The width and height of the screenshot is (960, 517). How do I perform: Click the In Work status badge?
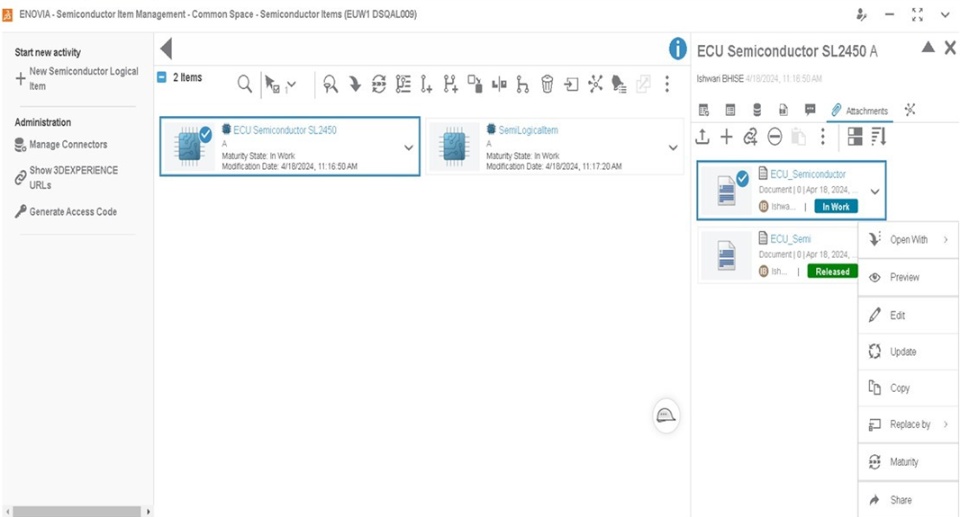(836, 207)
